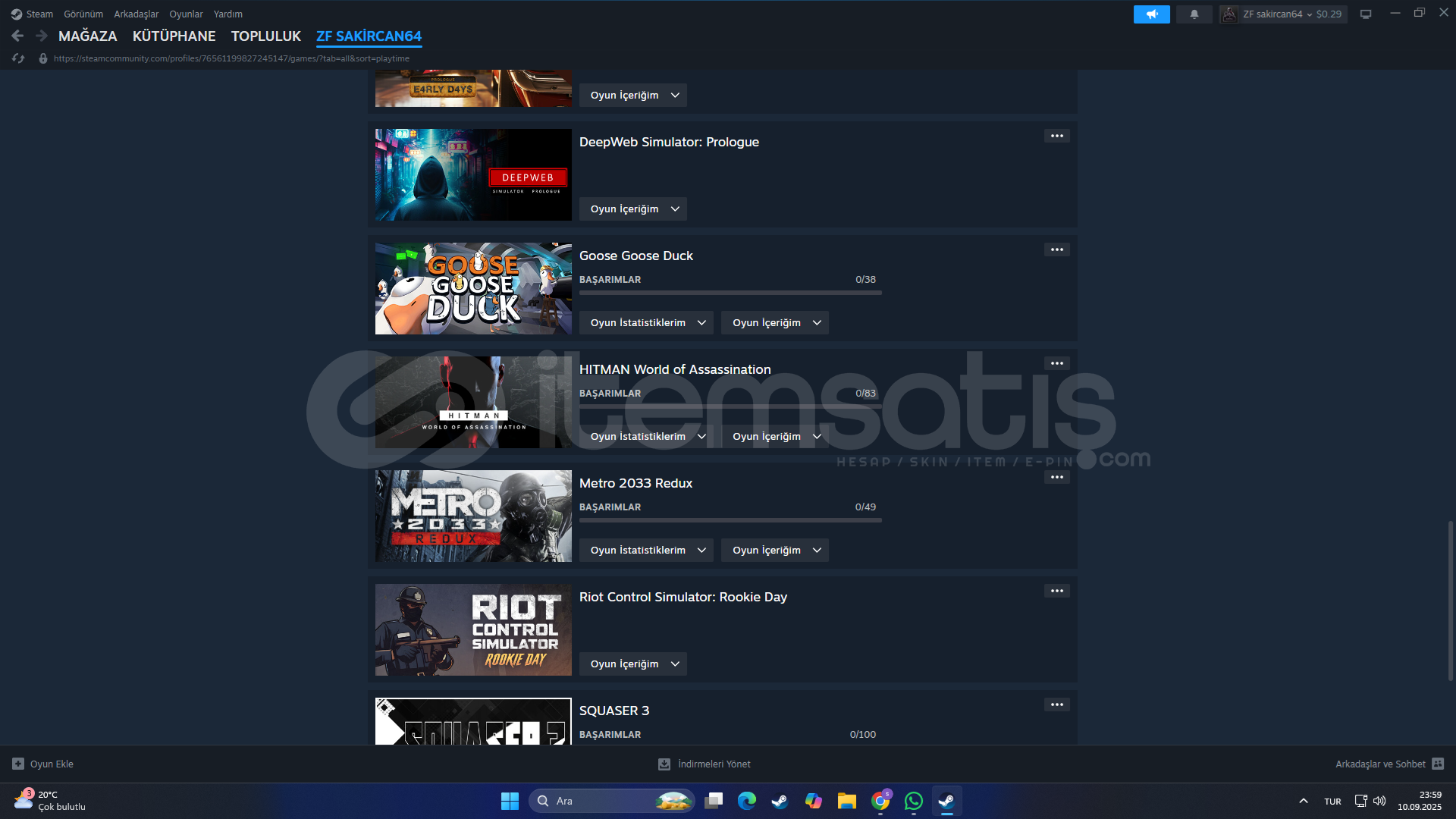Open the Arkadaşlar menu
Screen dimensions: 1456x819
pyautogui.click(x=136, y=14)
